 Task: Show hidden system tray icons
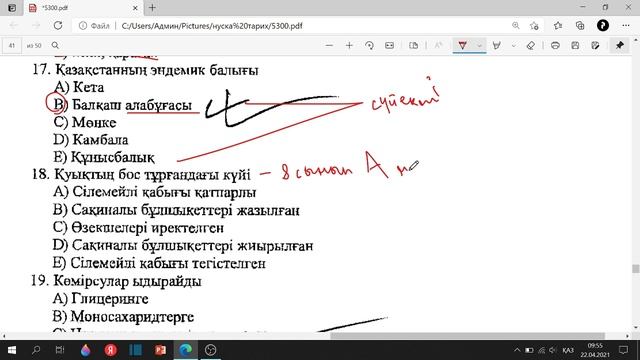point(517,350)
